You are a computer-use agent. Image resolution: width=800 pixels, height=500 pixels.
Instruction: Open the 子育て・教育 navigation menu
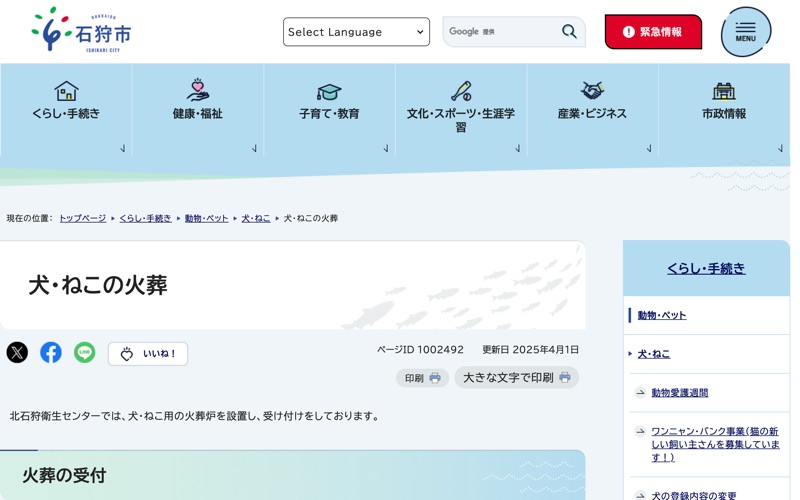329,110
